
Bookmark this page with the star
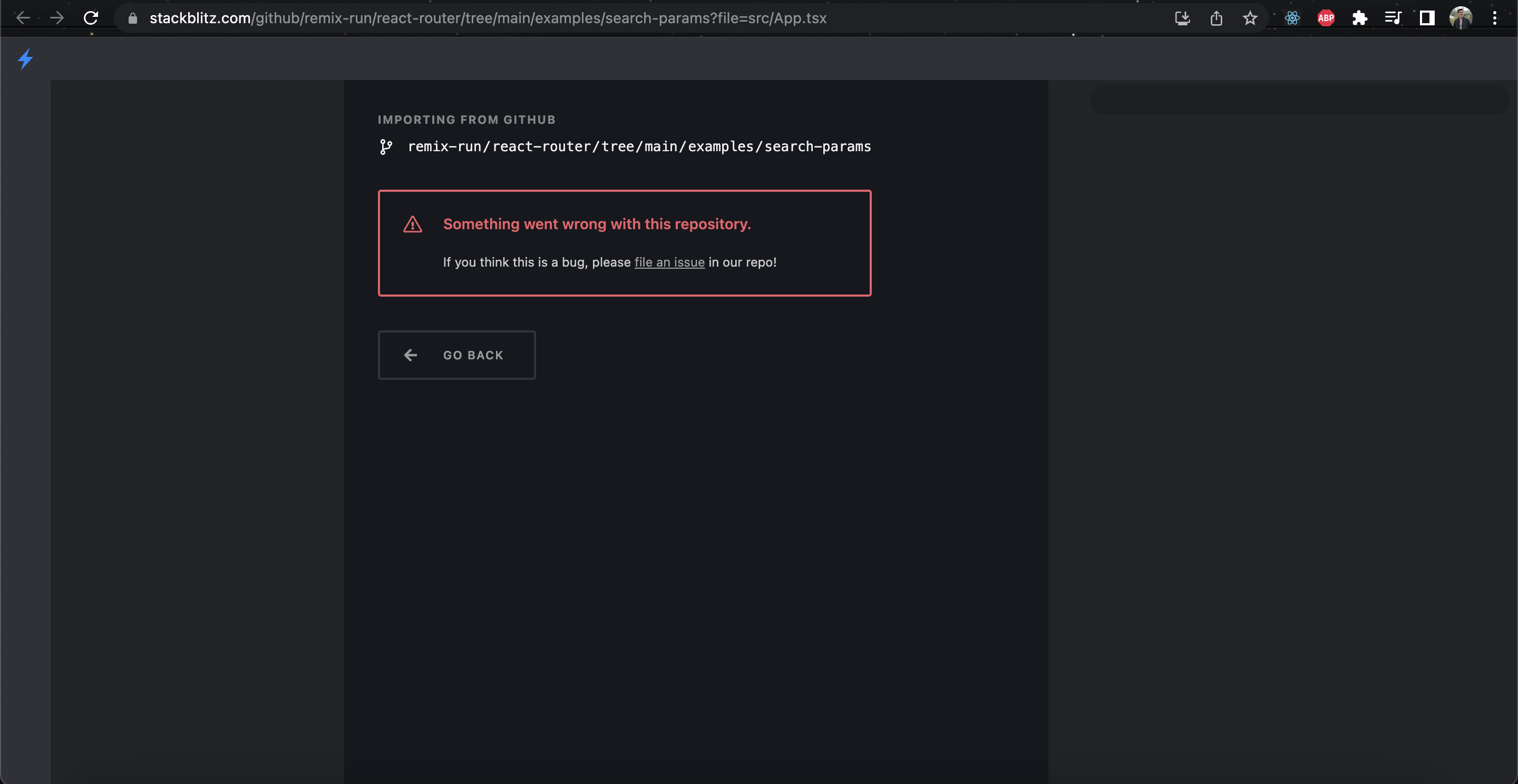[x=1250, y=18]
